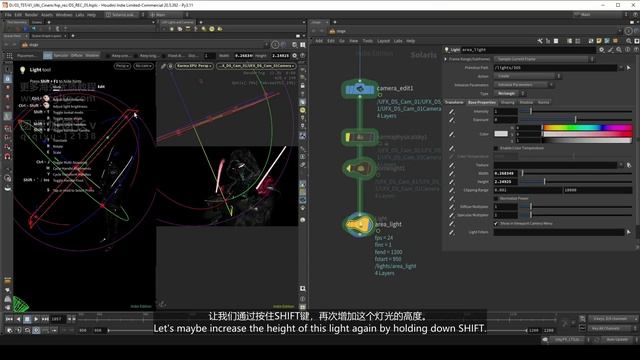This screenshot has height=360, width=640.
Task: Open the Assets menu
Action: pyautogui.click(x=47, y=15)
